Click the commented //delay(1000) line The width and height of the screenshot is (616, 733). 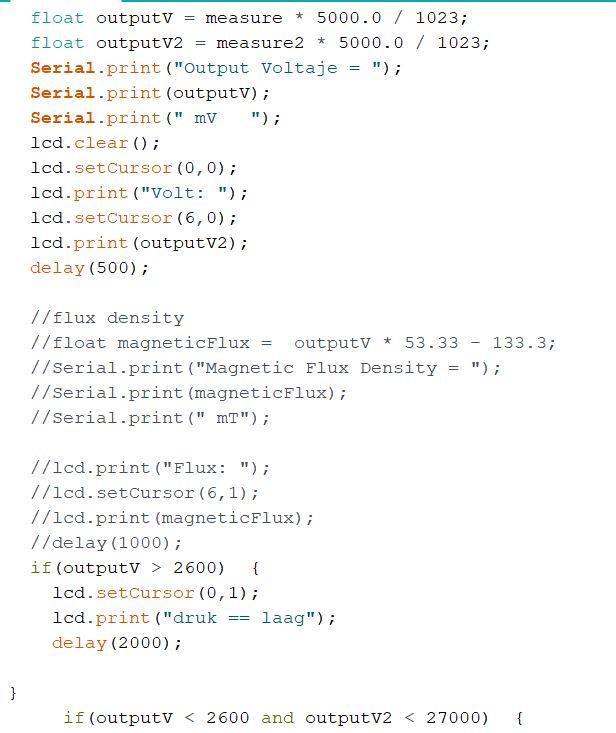[x=106, y=543]
